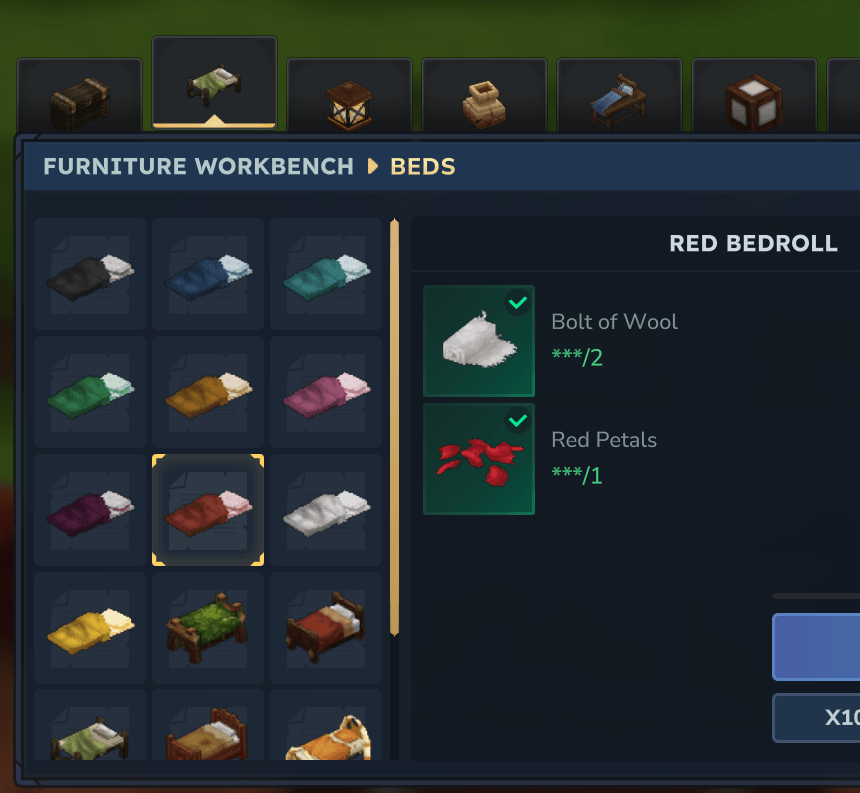Choose the mossy green wooden bed
Viewport: 860px width, 793px height.
click(x=208, y=628)
